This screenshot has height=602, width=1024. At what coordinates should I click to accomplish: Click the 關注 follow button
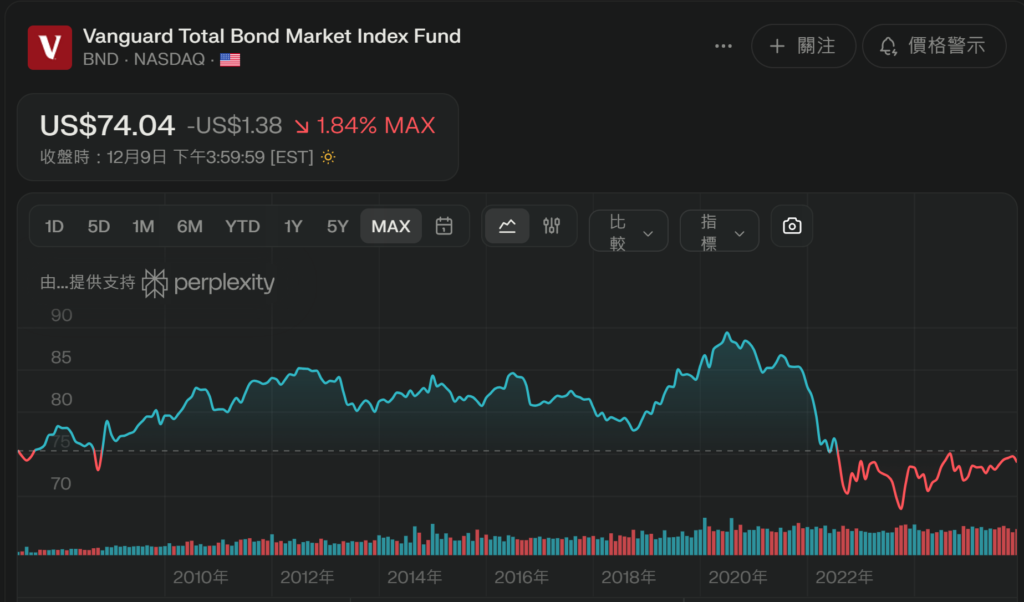804,46
